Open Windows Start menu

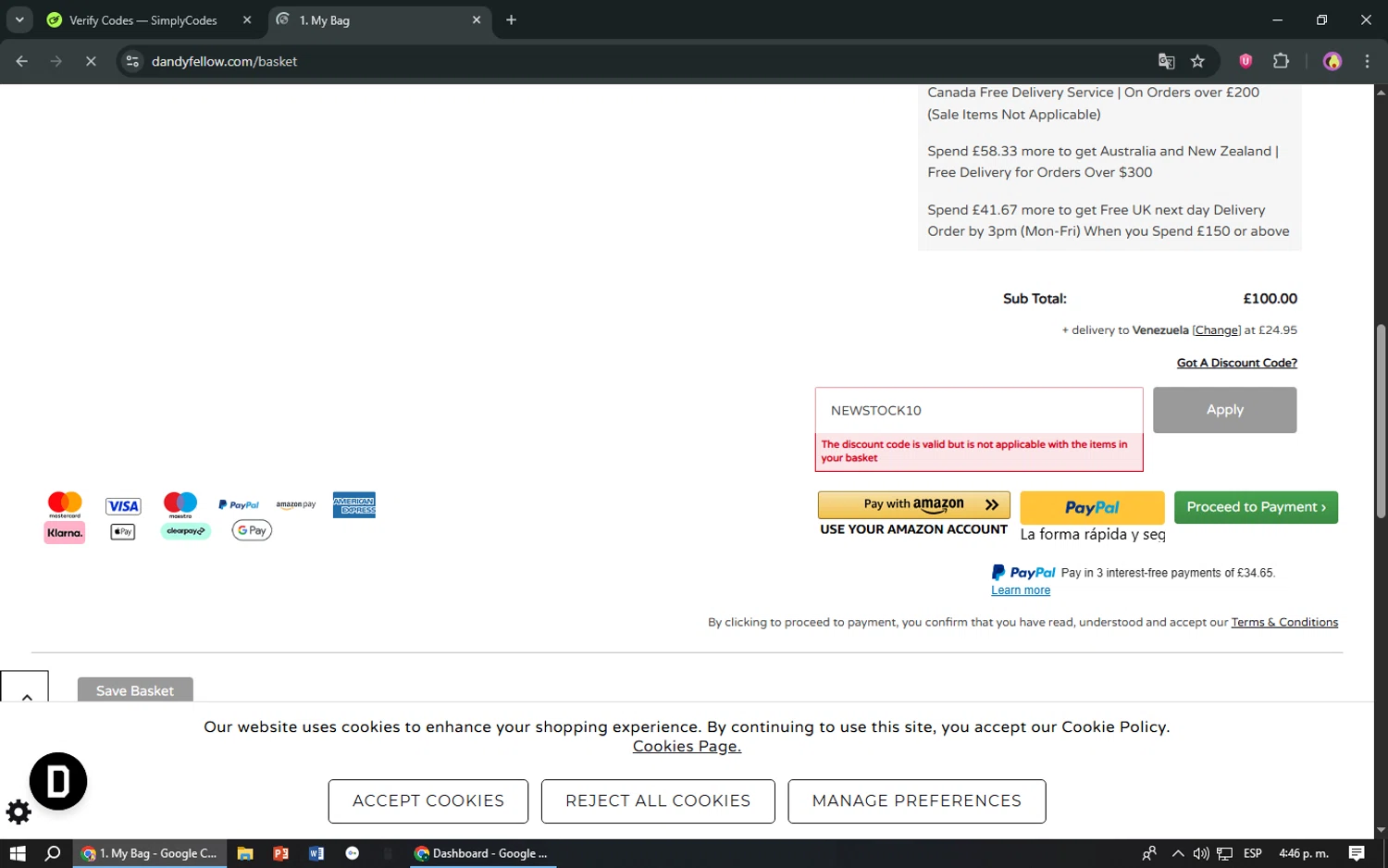coord(18,853)
